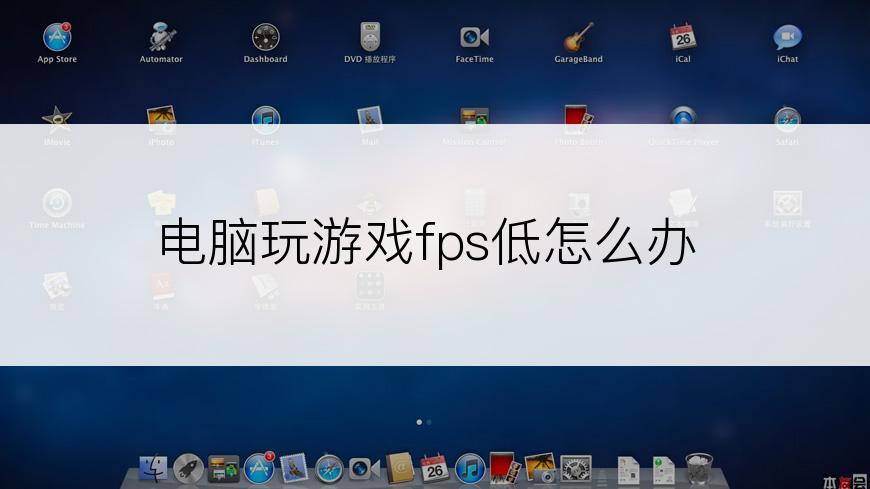Open the Trash in the Dock
The height and width of the screenshot is (489, 870).
click(x=699, y=469)
